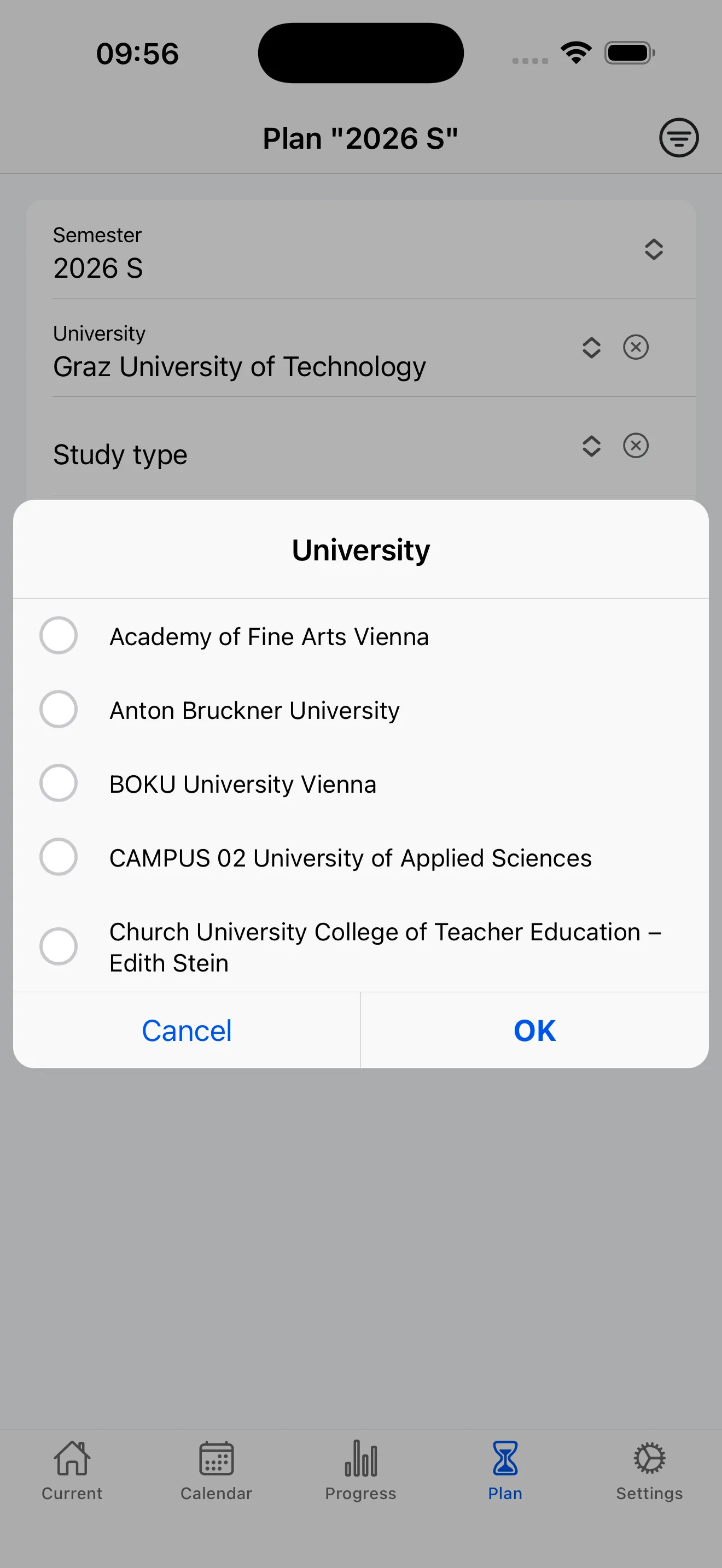The width and height of the screenshot is (722, 1568).
Task: Select Anton Bruckner University option
Action: [x=59, y=709]
